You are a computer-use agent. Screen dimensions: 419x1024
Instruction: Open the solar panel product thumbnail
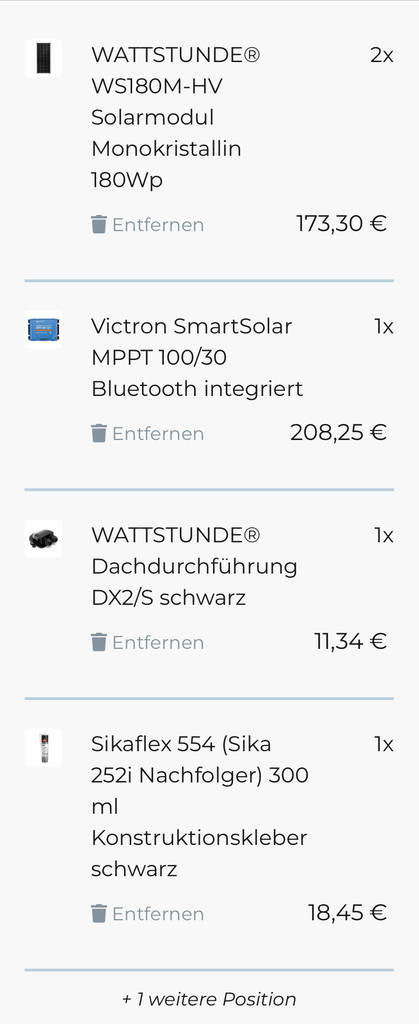click(x=44, y=58)
